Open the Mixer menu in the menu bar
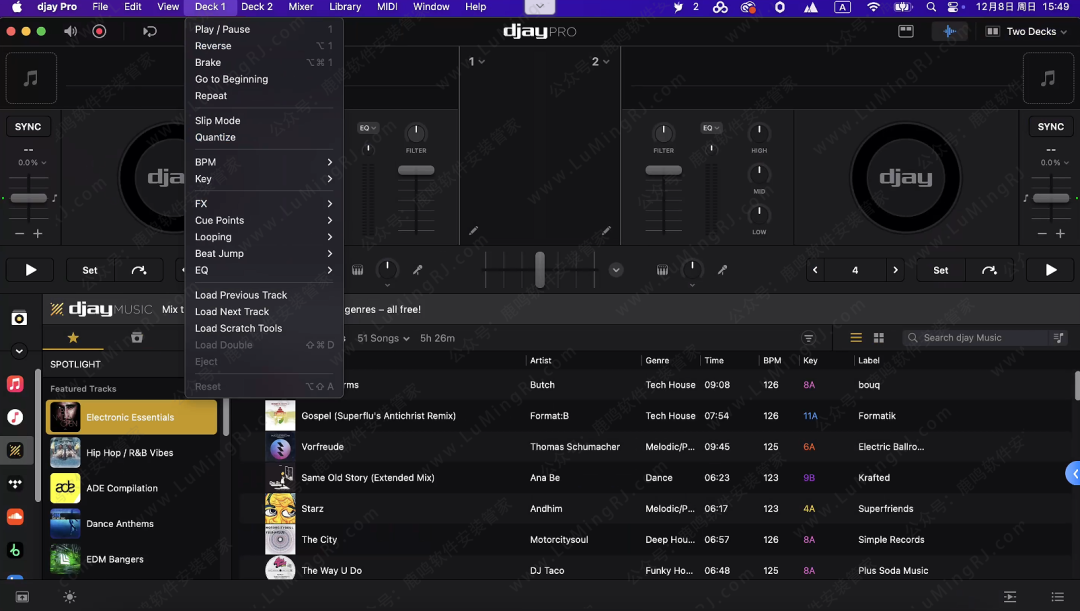The height and width of the screenshot is (611, 1080). click(x=300, y=7)
